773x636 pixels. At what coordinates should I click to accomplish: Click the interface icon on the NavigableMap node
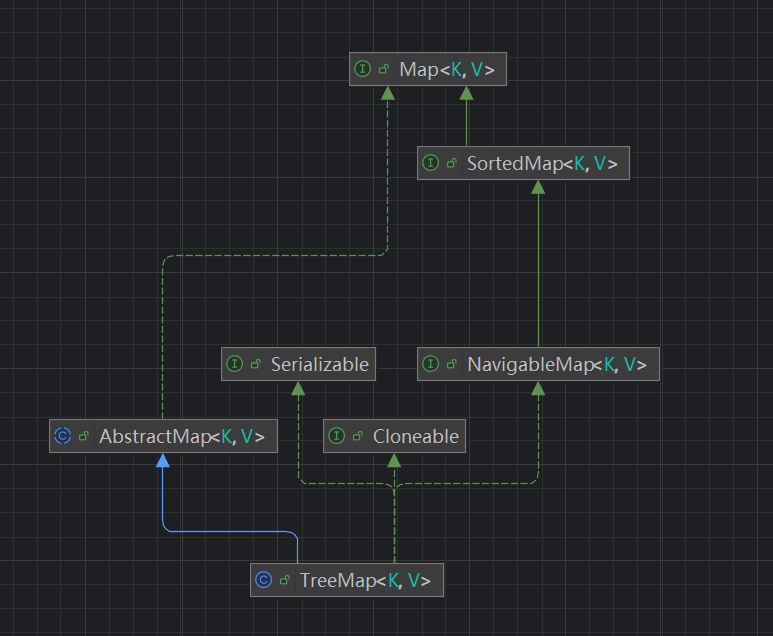[430, 365]
